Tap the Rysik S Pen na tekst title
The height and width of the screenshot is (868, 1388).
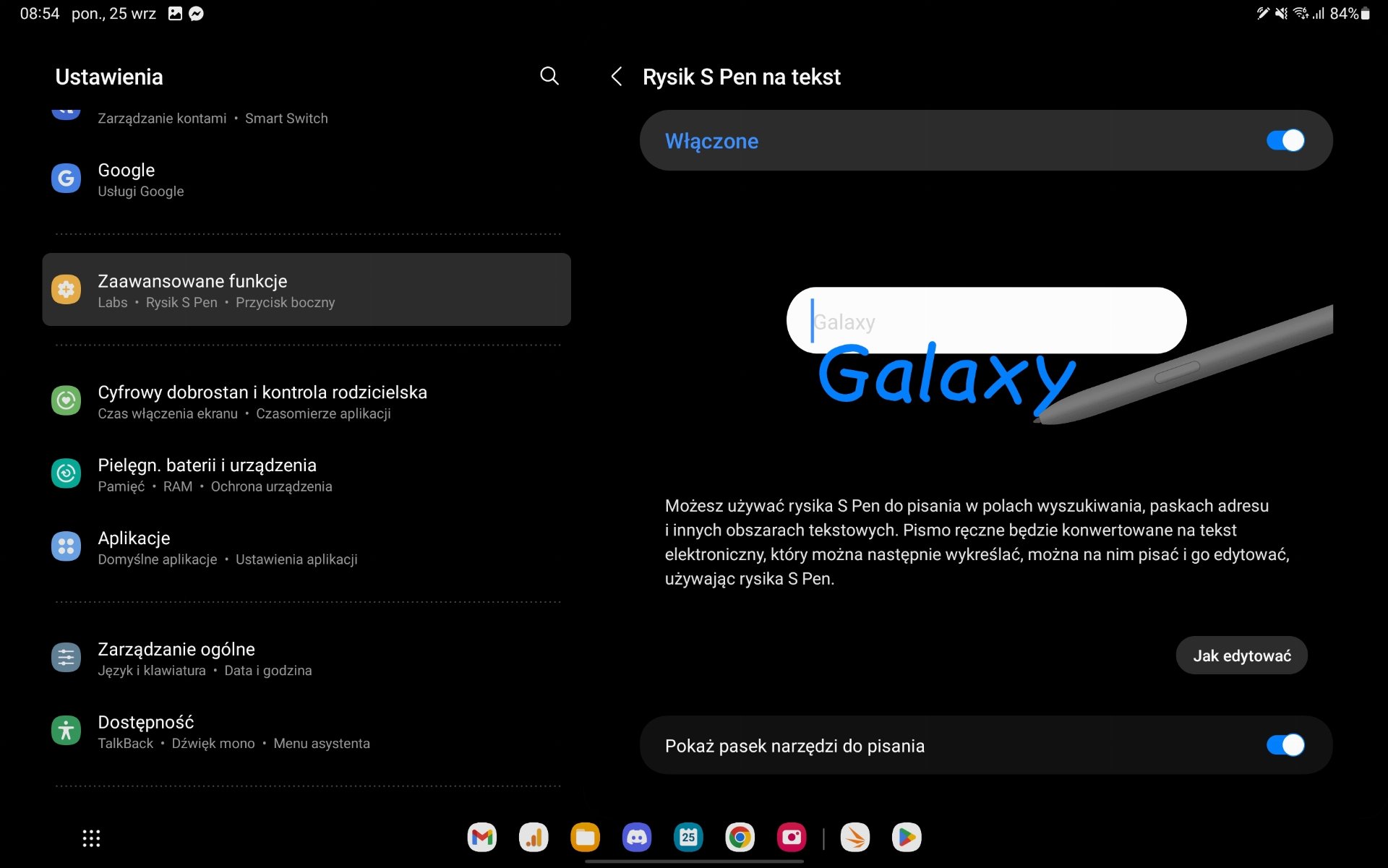(x=741, y=77)
